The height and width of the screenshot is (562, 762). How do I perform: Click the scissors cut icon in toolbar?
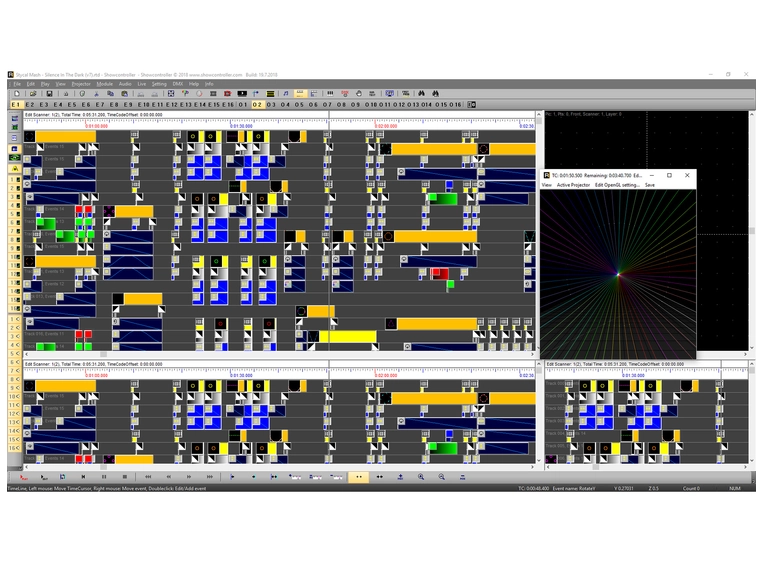click(96, 93)
